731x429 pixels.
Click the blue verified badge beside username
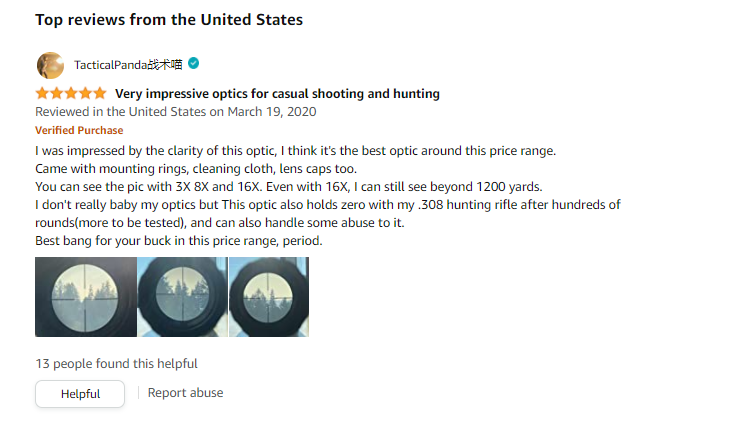(193, 64)
